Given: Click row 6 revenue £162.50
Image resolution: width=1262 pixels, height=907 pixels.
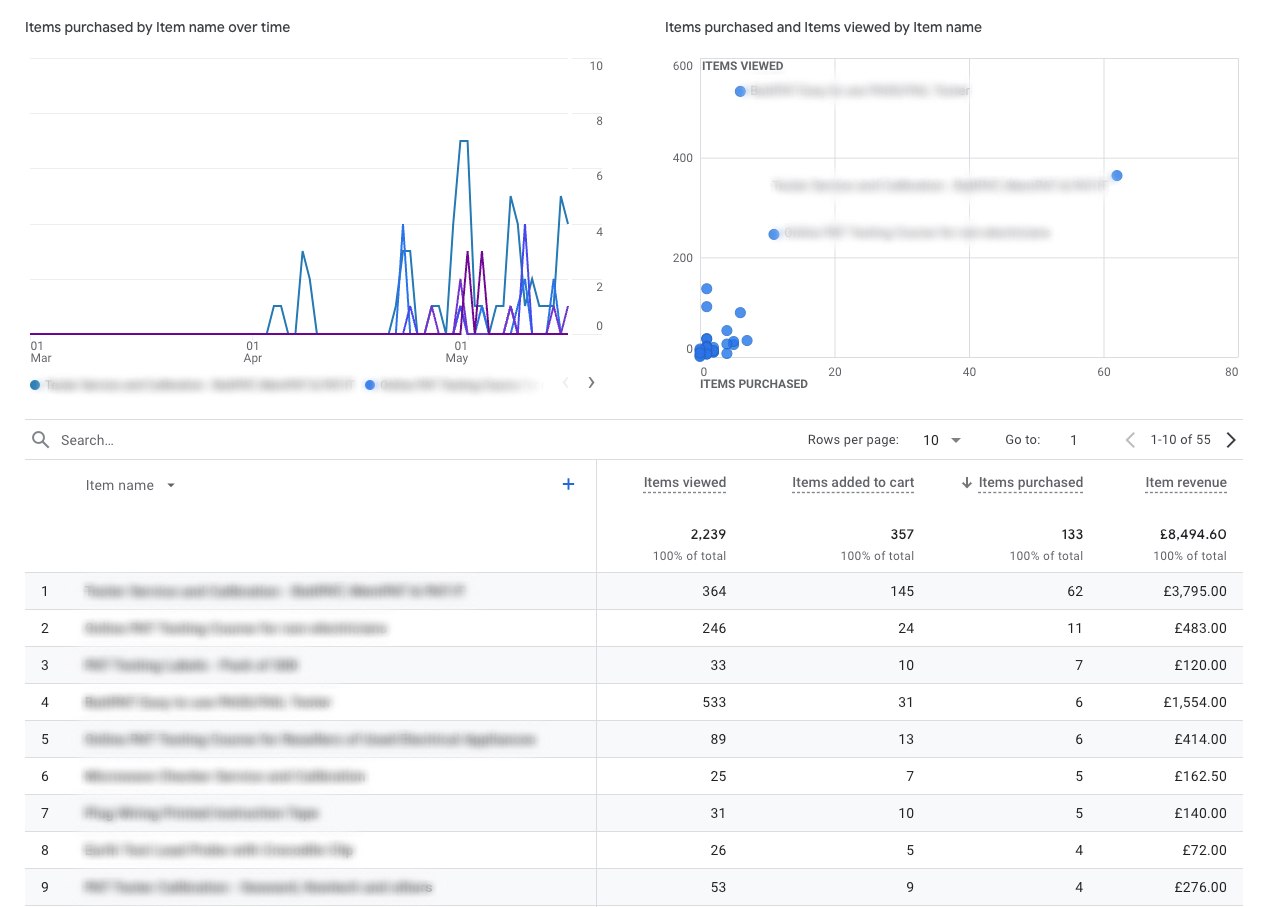Looking at the screenshot, I should point(1199,776).
